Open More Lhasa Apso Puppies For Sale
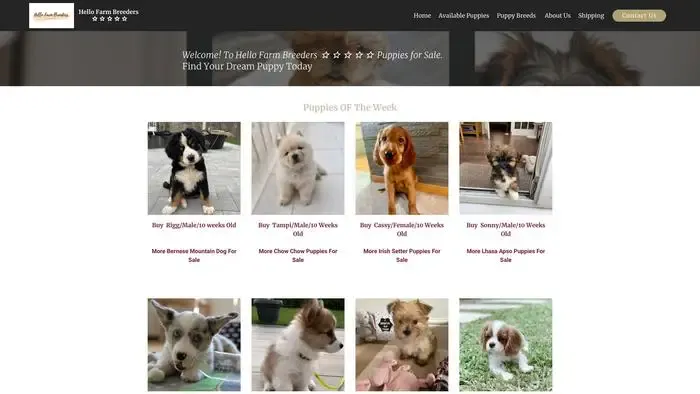This screenshot has width=700, height=394. [505, 255]
